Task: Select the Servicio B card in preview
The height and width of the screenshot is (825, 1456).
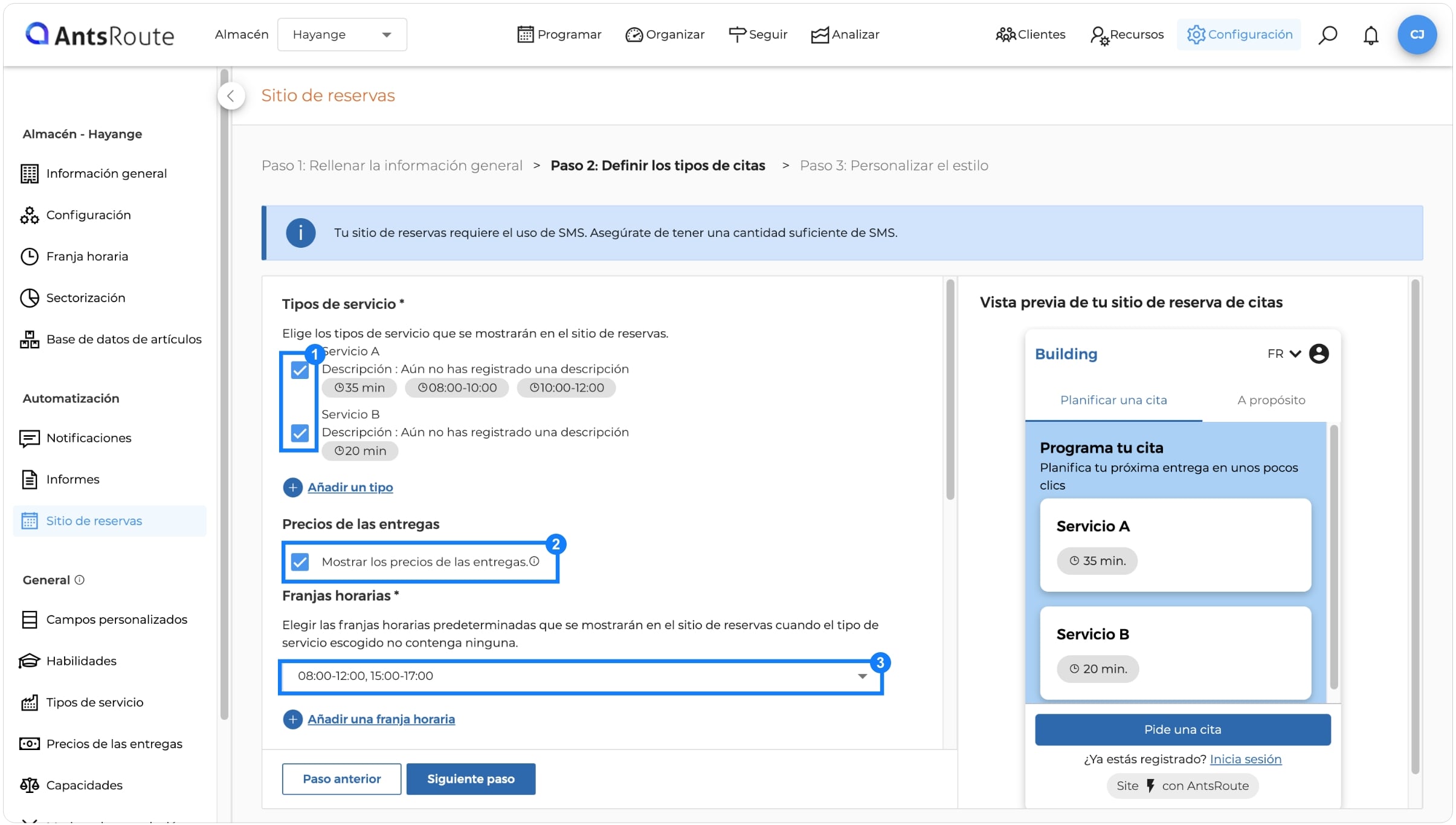Action: point(1176,653)
